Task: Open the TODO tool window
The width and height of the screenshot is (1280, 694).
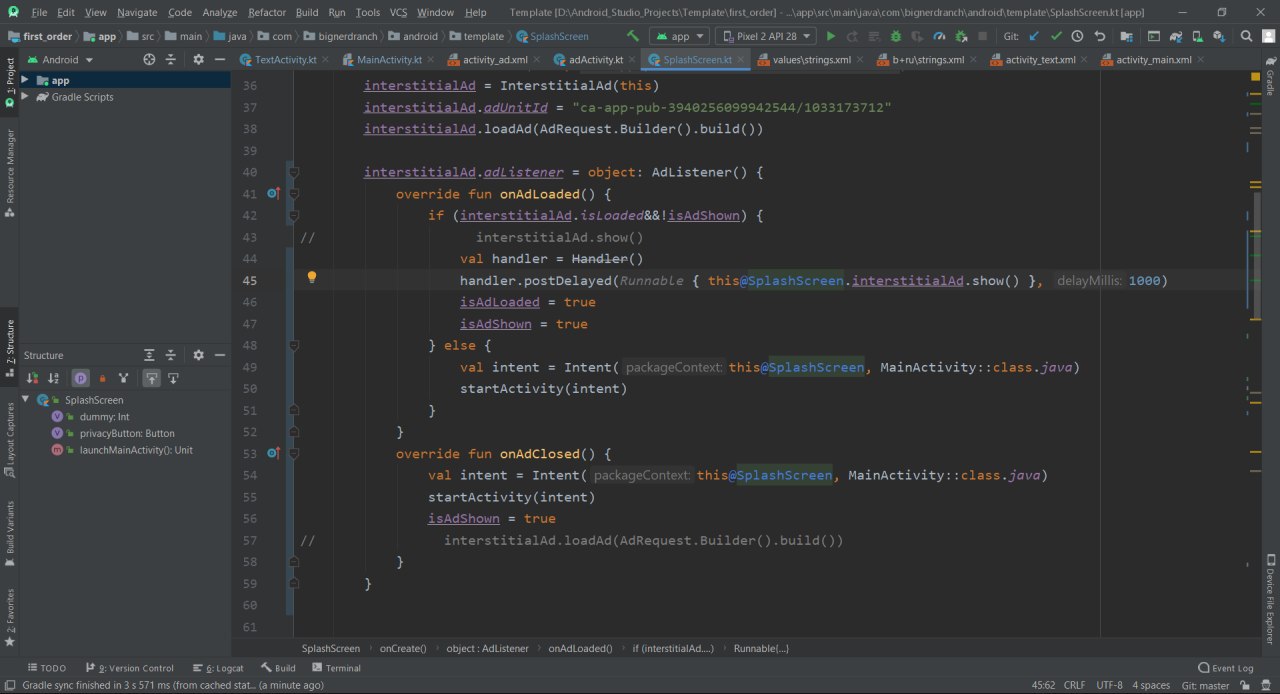Action: [47, 668]
